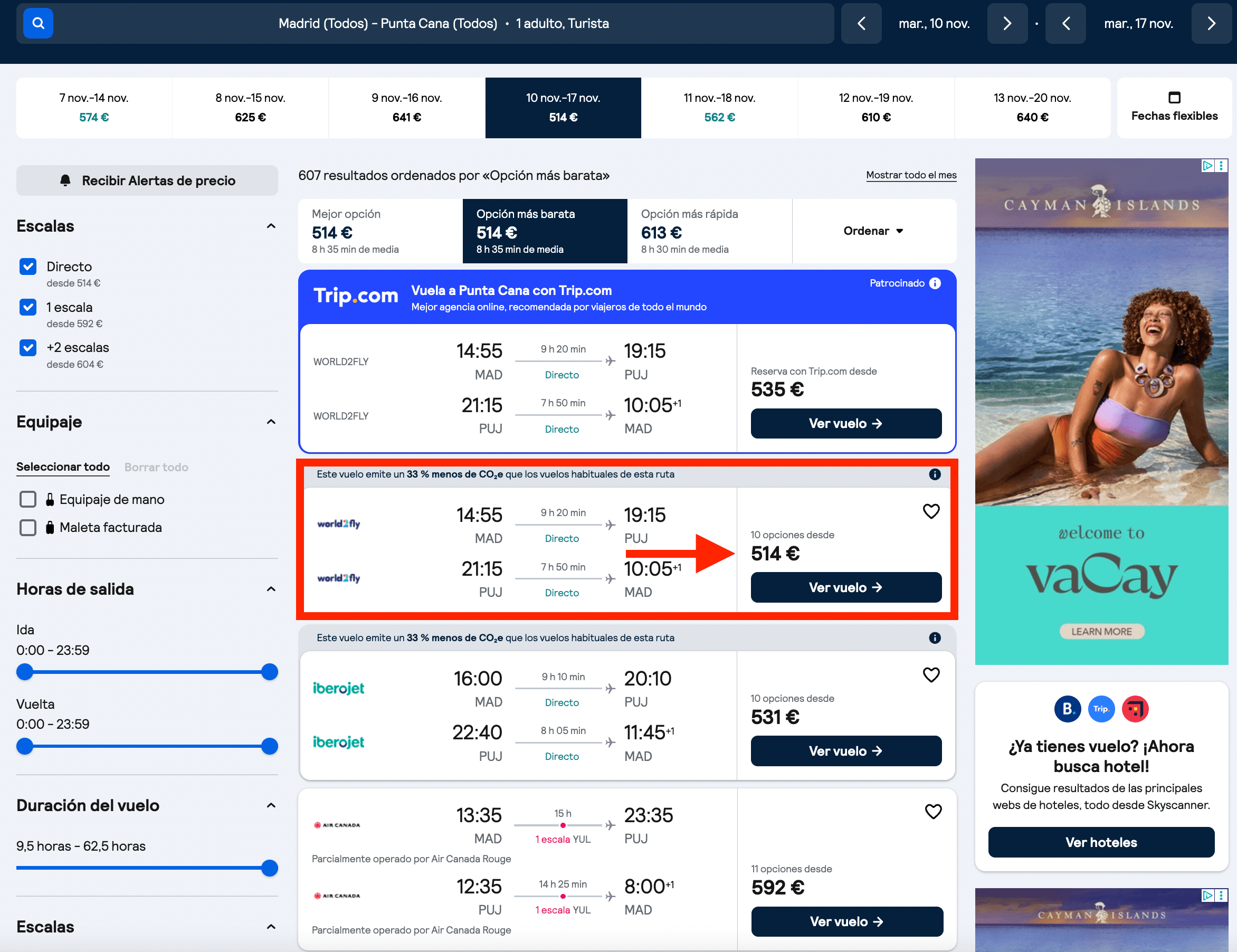Click Recibir Alertas de precio button
This screenshot has width=1237, height=952.
click(x=147, y=180)
